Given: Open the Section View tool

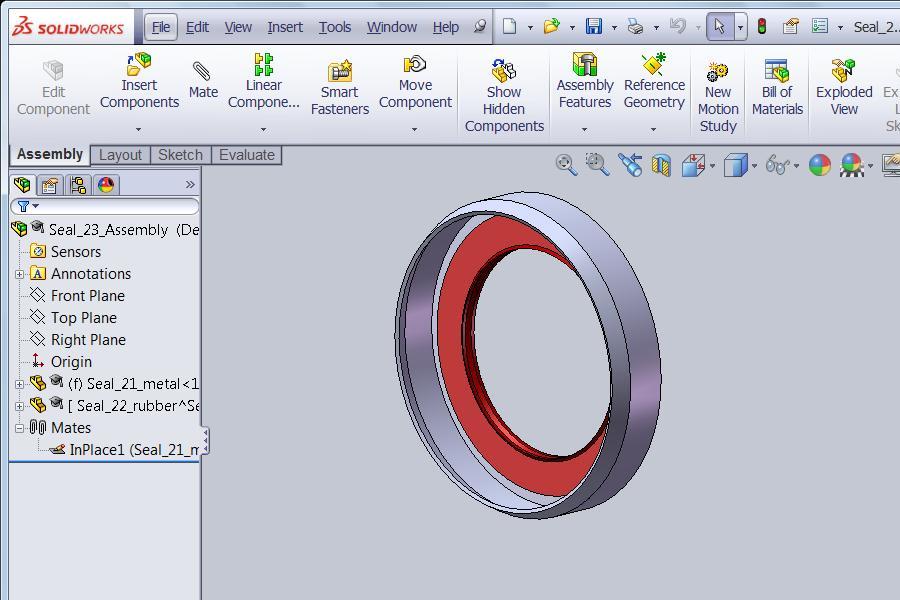Looking at the screenshot, I should 661,165.
